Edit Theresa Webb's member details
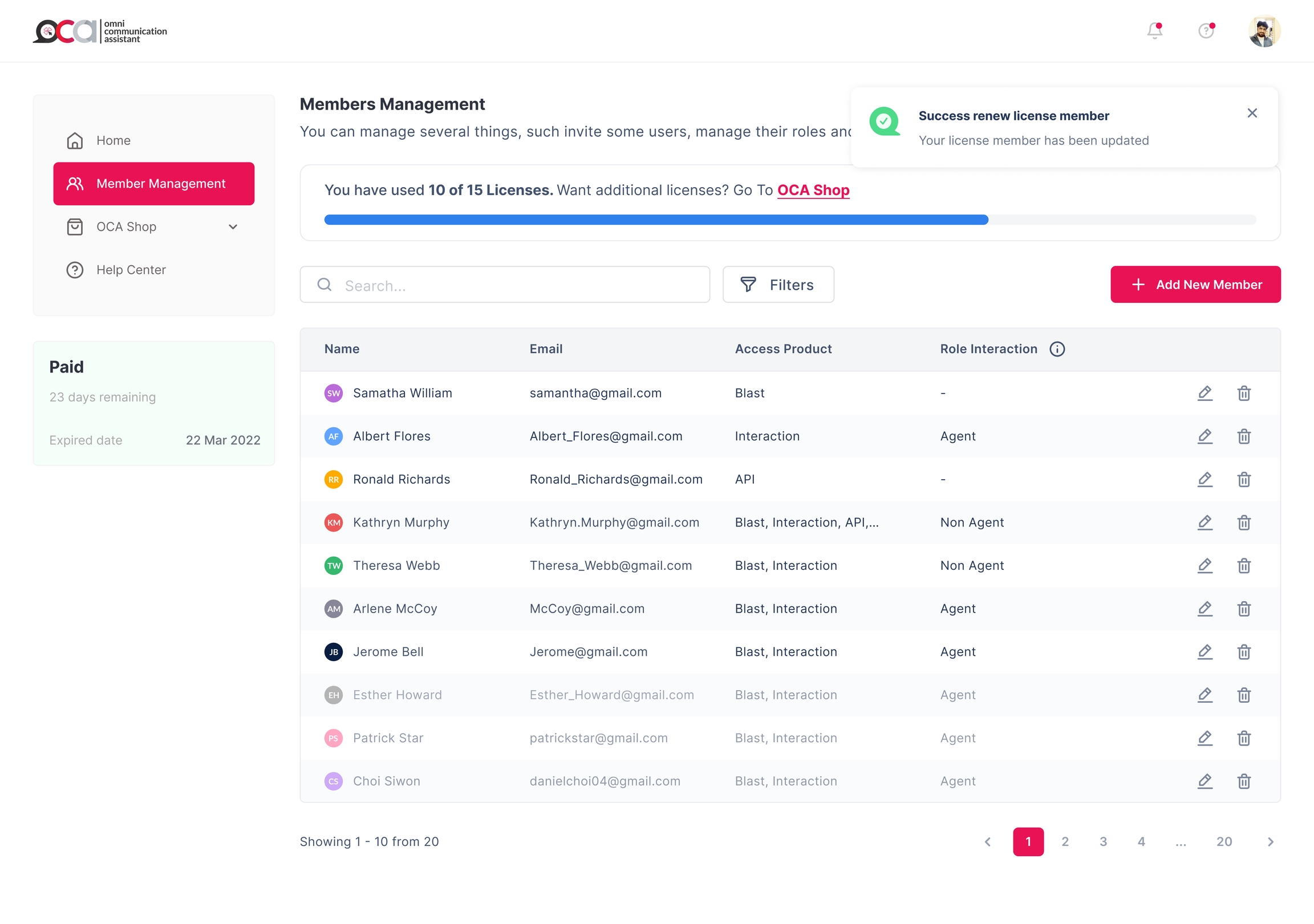The height and width of the screenshot is (924, 1314). point(1204,566)
